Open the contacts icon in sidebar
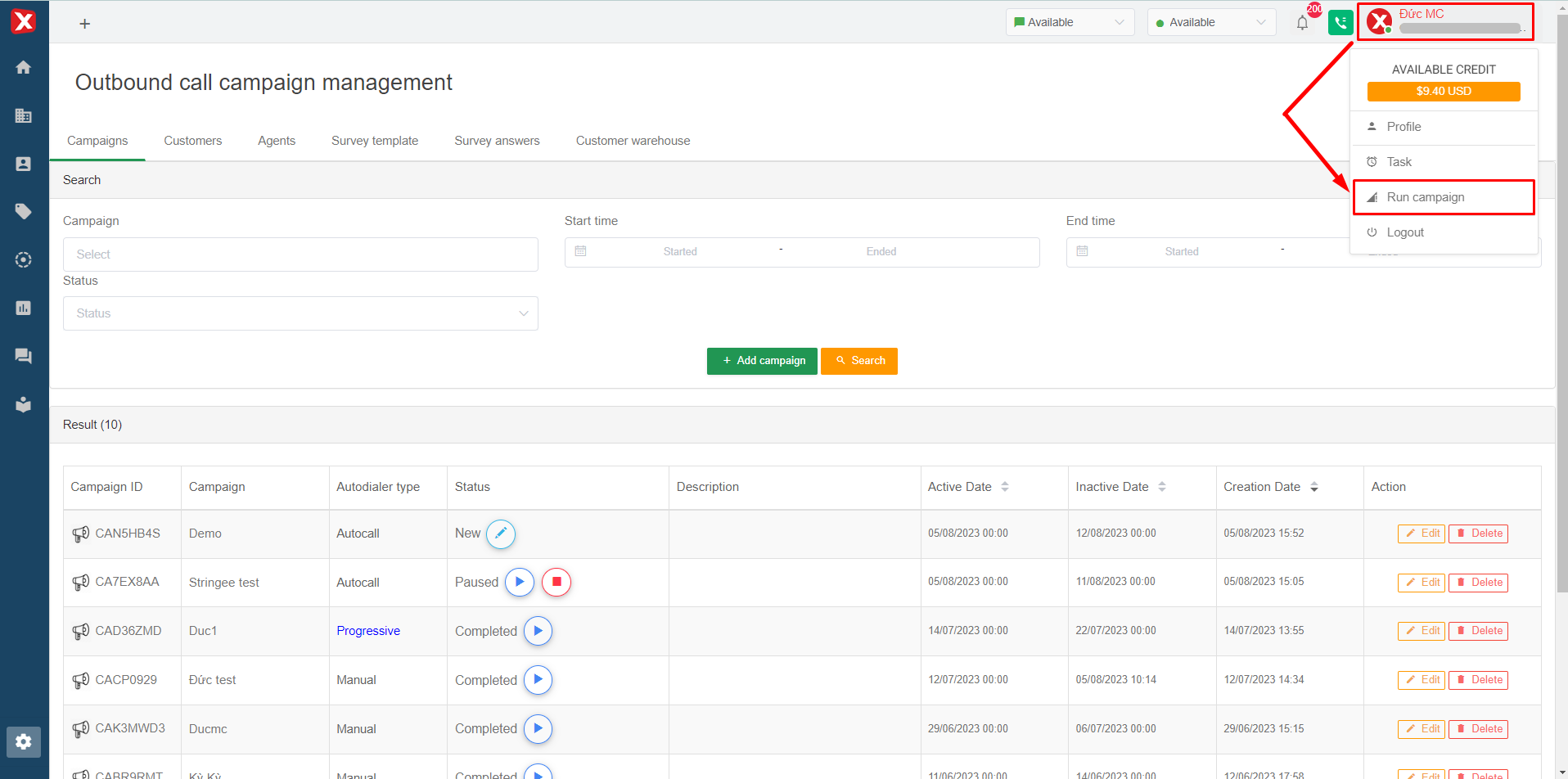 24,164
